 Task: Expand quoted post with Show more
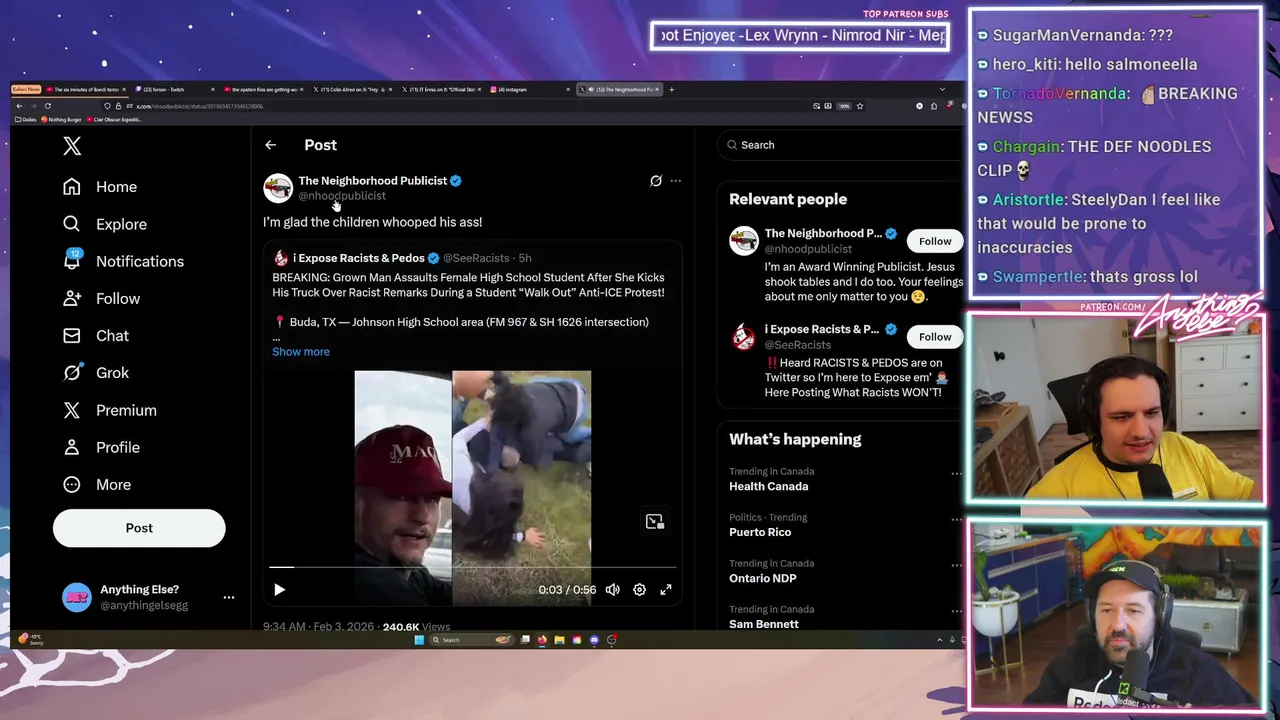point(301,351)
